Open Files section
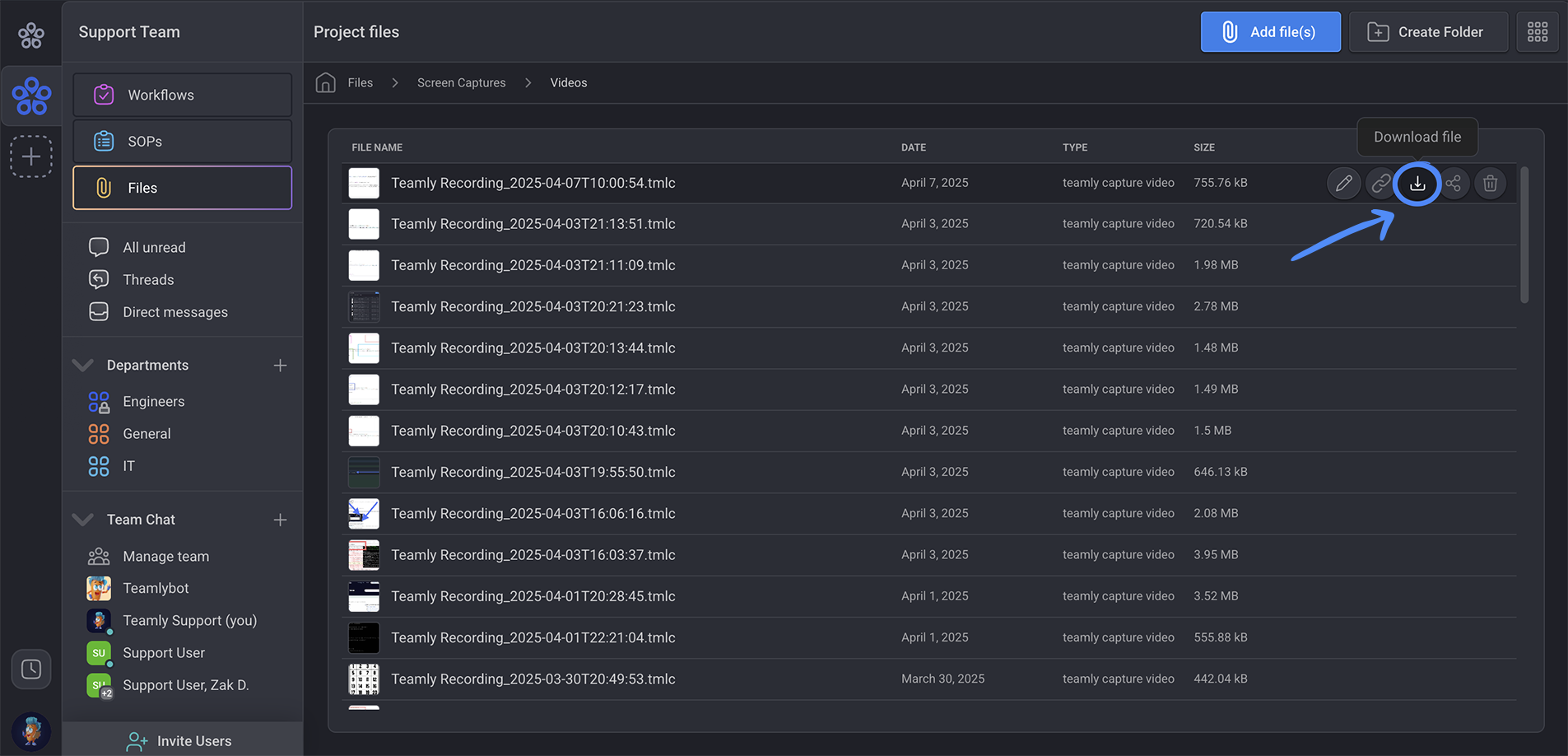 click(x=183, y=188)
